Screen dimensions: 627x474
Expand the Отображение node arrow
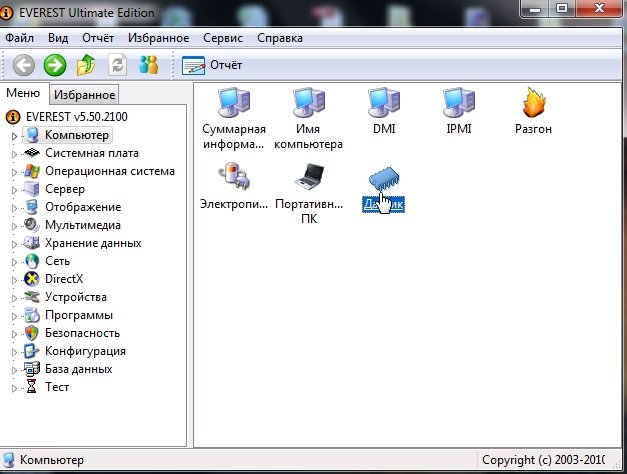[14, 208]
